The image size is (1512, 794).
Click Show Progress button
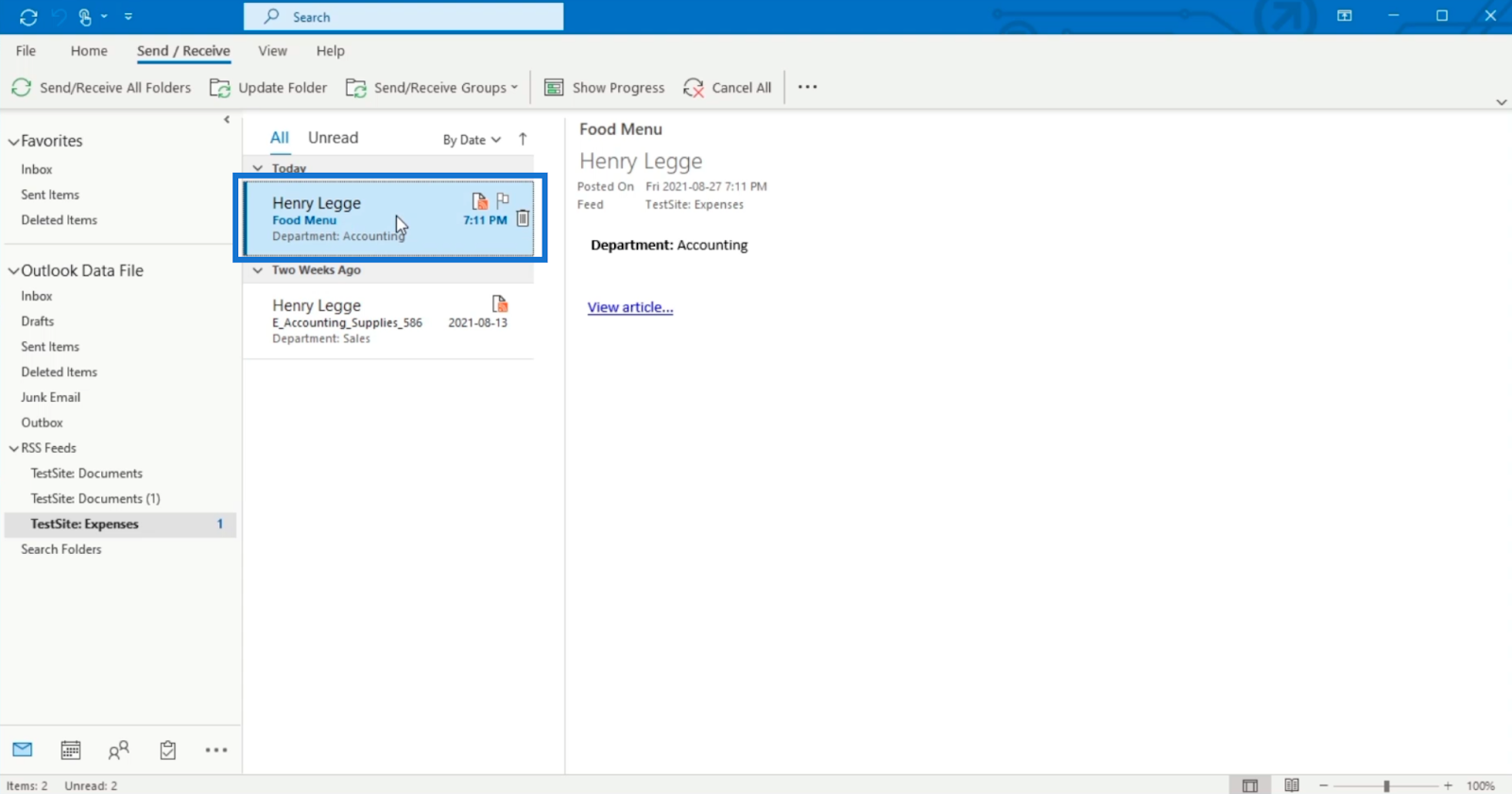pyautogui.click(x=605, y=87)
